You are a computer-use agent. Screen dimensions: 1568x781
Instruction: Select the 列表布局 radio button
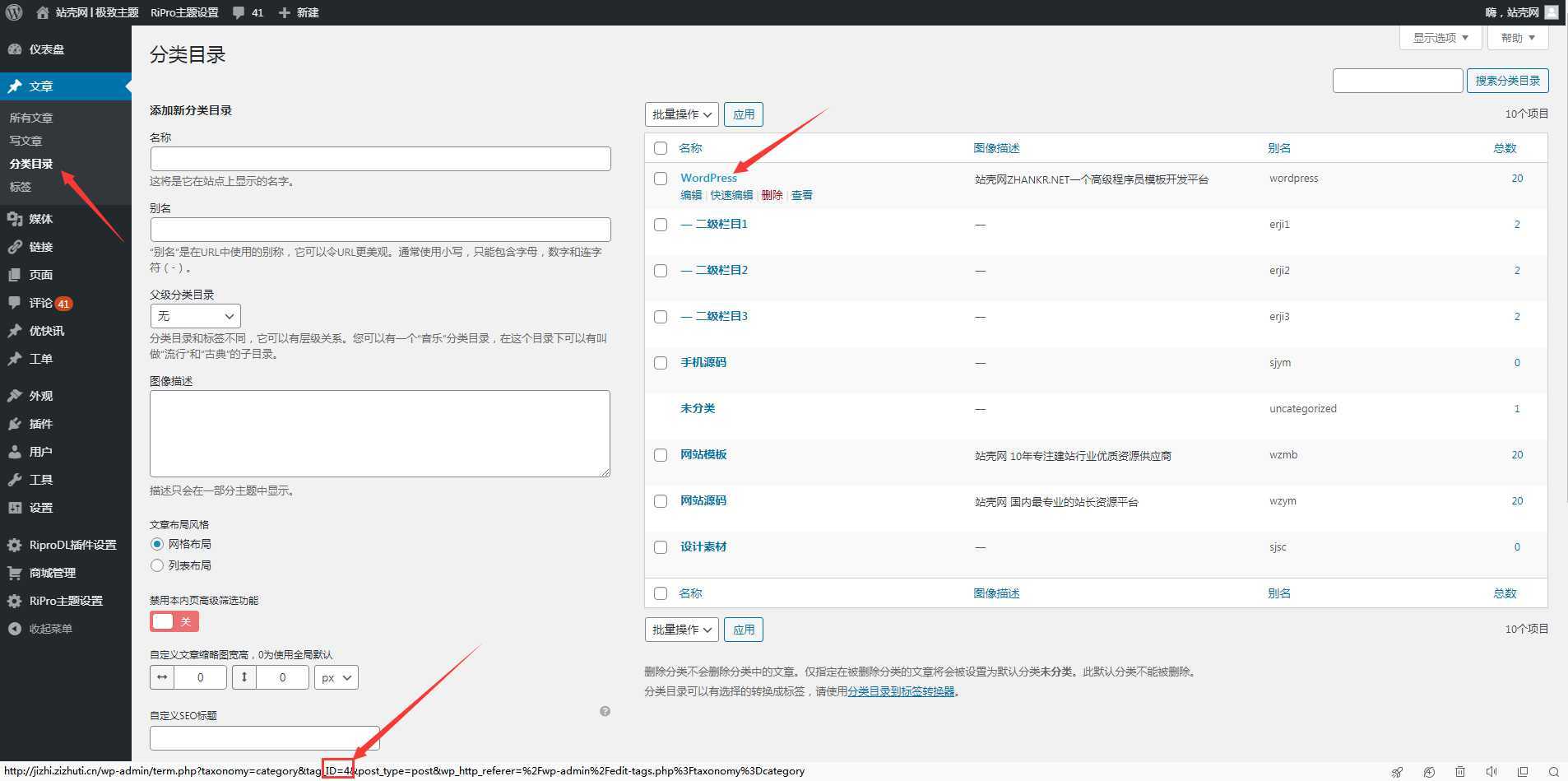click(x=157, y=565)
